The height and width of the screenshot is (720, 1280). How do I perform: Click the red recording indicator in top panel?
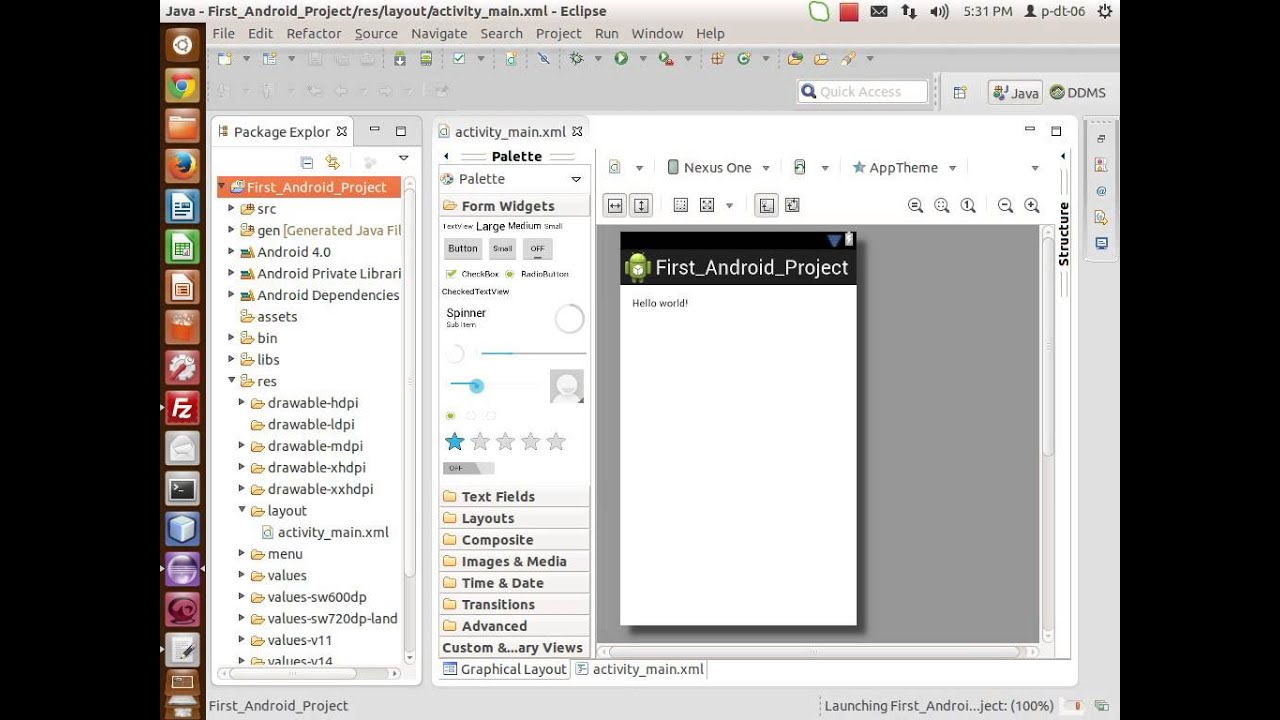tap(849, 12)
